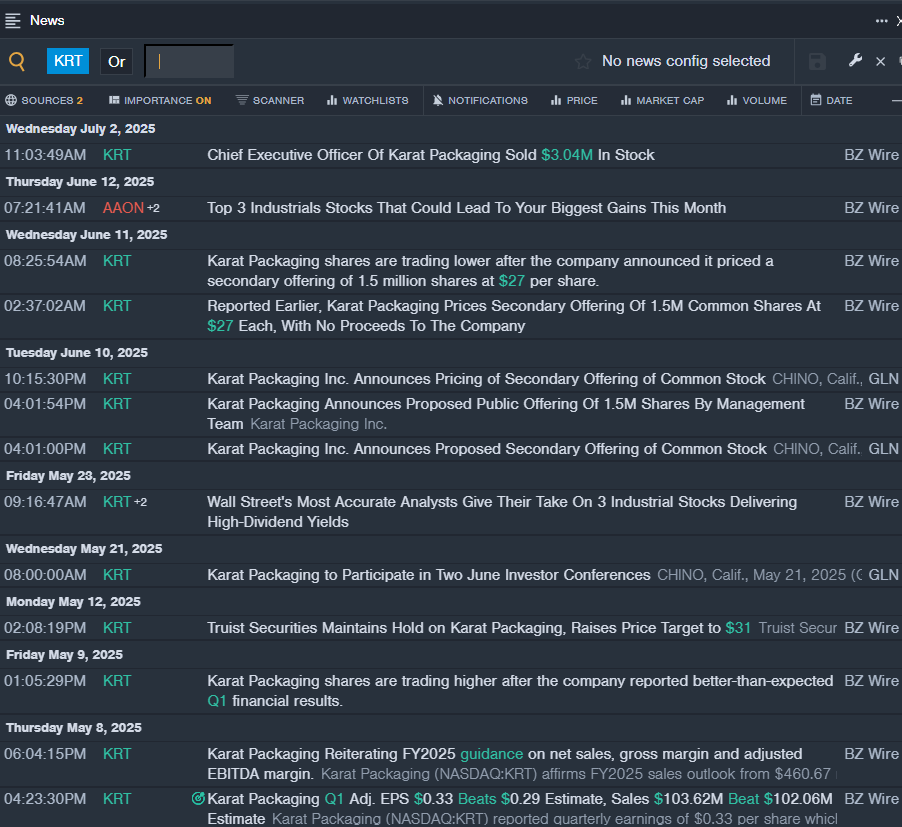Click the save config disk icon
This screenshot has width=902, height=827.
(x=817, y=62)
